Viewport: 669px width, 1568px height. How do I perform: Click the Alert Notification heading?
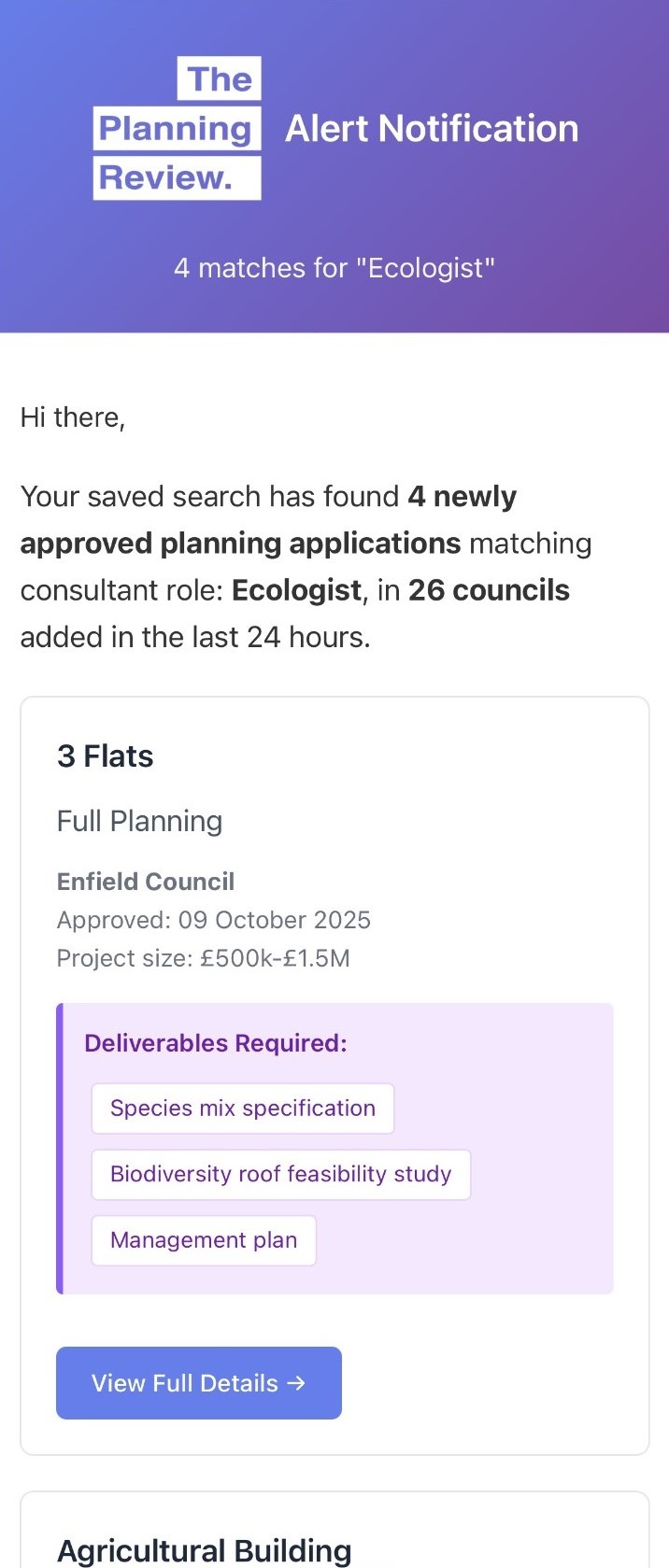(x=432, y=129)
